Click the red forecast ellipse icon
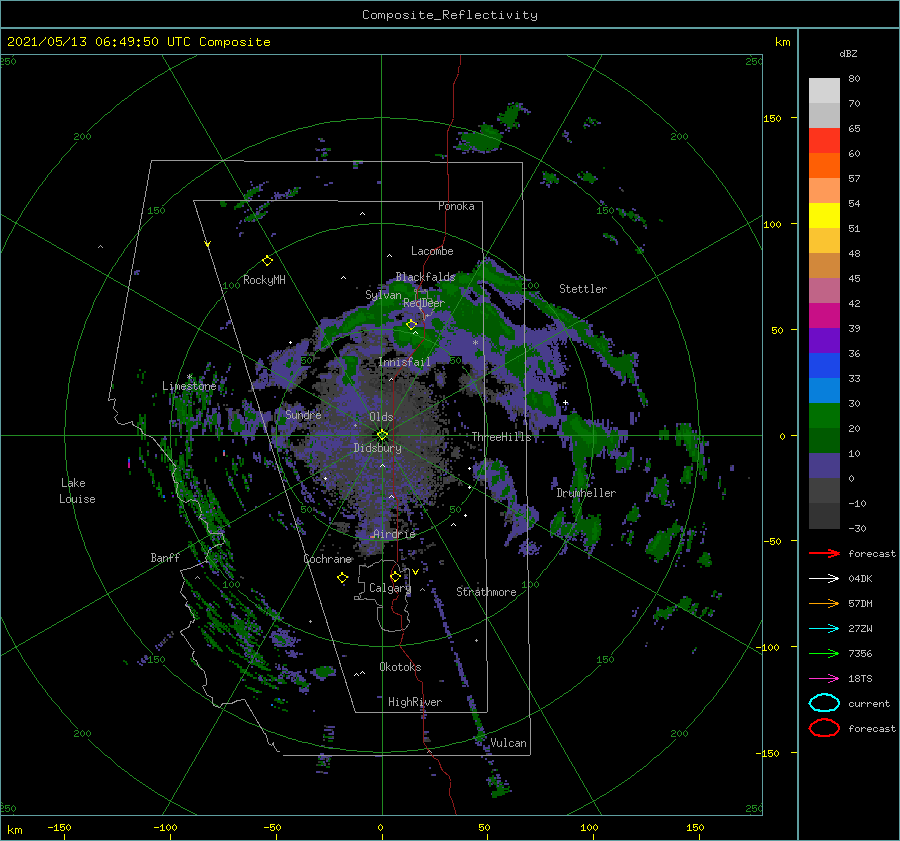This screenshot has height=841, width=900. coord(824,728)
